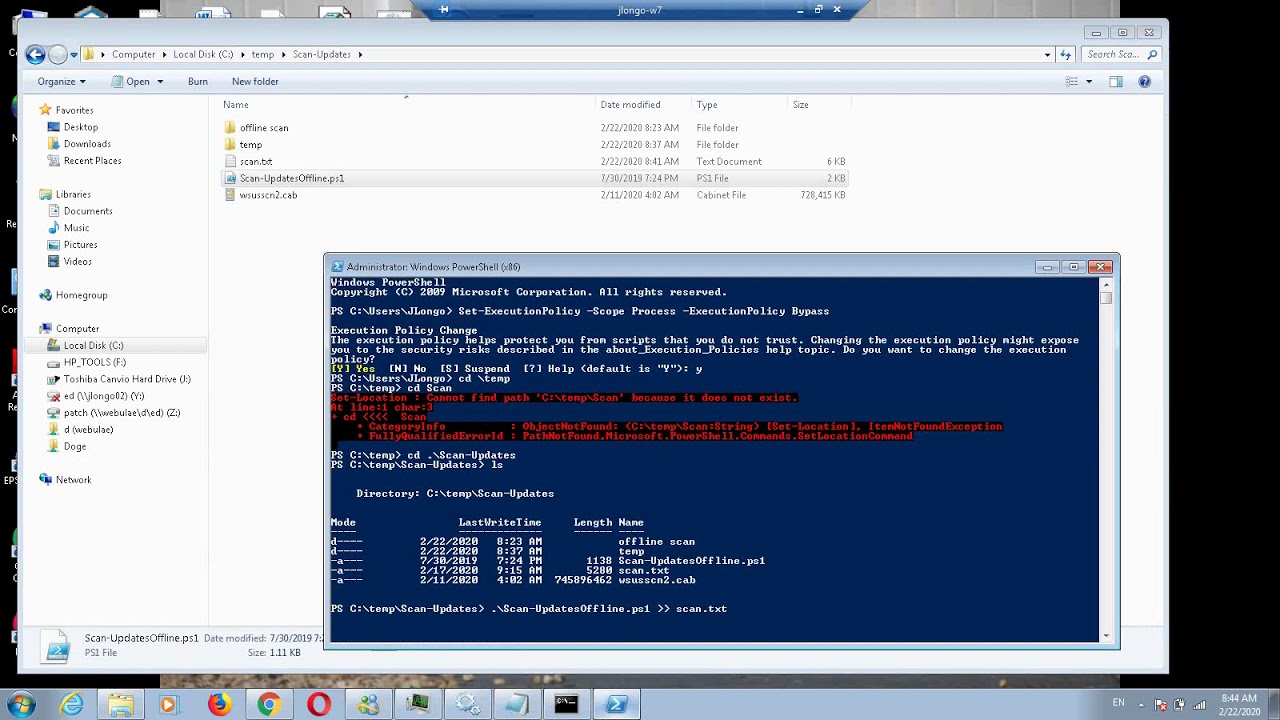This screenshot has width=1280, height=720.
Task: Open Downloads under Favorites
Action: tap(87, 144)
